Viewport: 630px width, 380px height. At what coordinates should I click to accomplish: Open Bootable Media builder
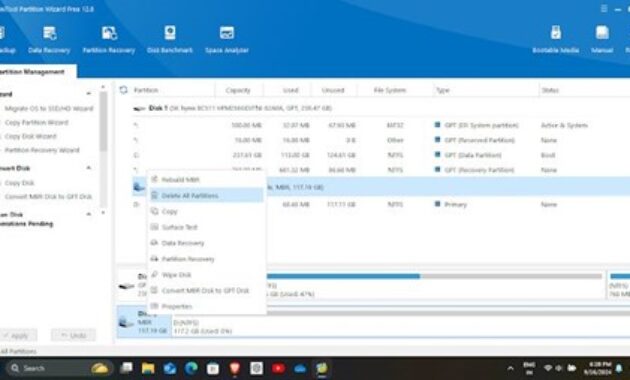pos(556,40)
